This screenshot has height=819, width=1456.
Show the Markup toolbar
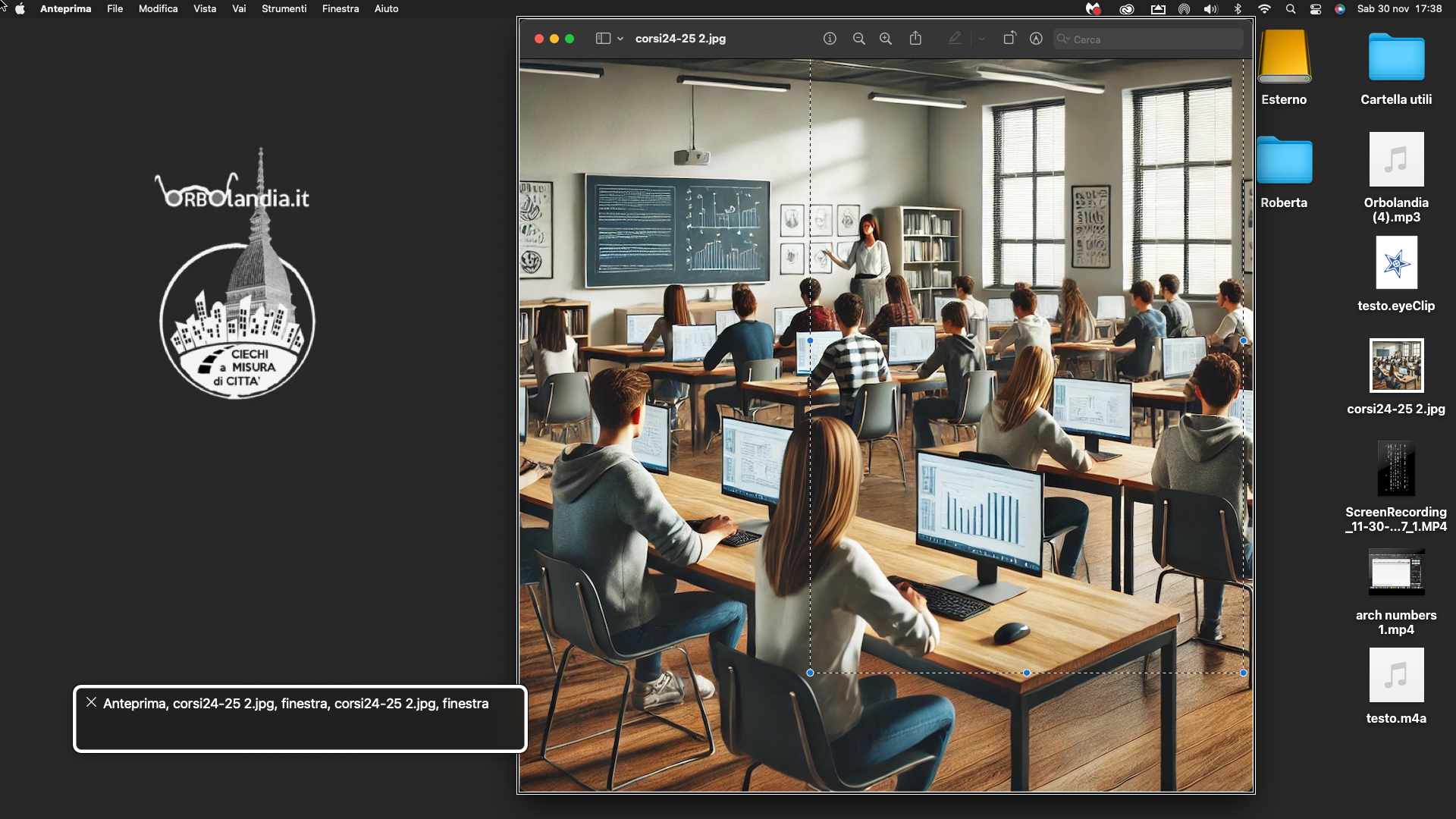(1036, 39)
